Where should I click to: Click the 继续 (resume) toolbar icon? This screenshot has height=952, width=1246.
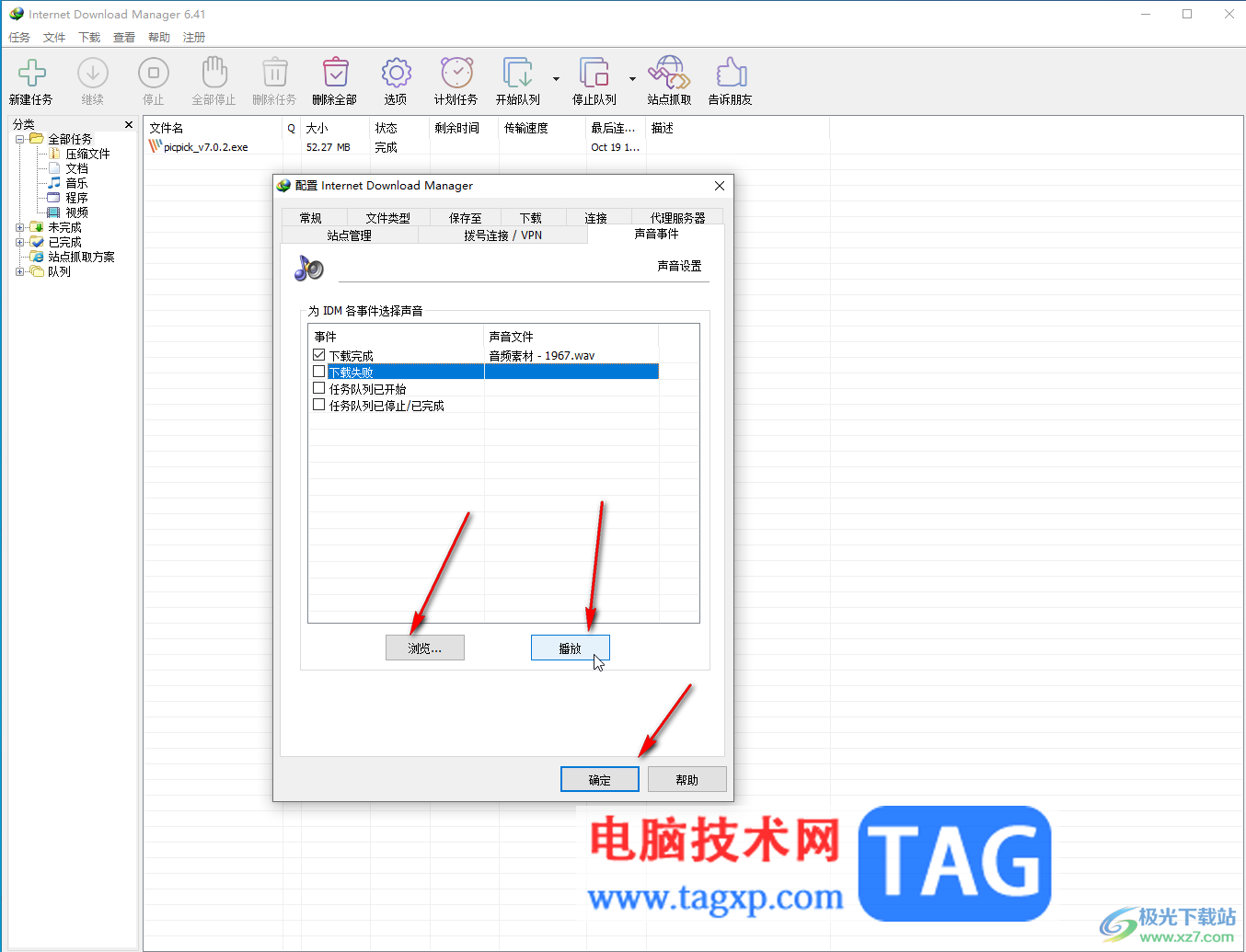[93, 73]
